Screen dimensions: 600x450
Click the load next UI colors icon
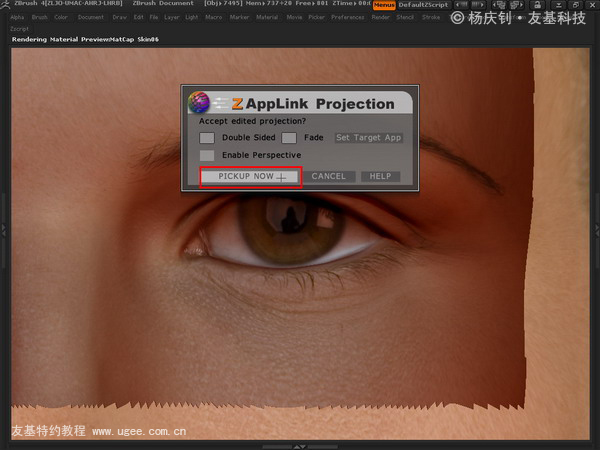[516, 5]
